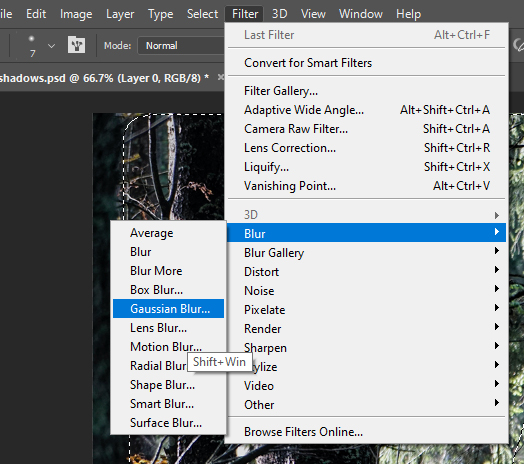Image resolution: width=524 pixels, height=464 pixels.
Task: Click Browse Filters Online...
Action: tap(367, 432)
